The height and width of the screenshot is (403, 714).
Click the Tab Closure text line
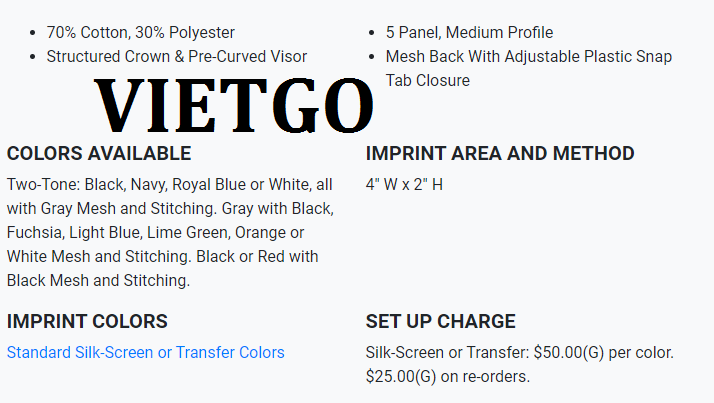pyautogui.click(x=428, y=81)
